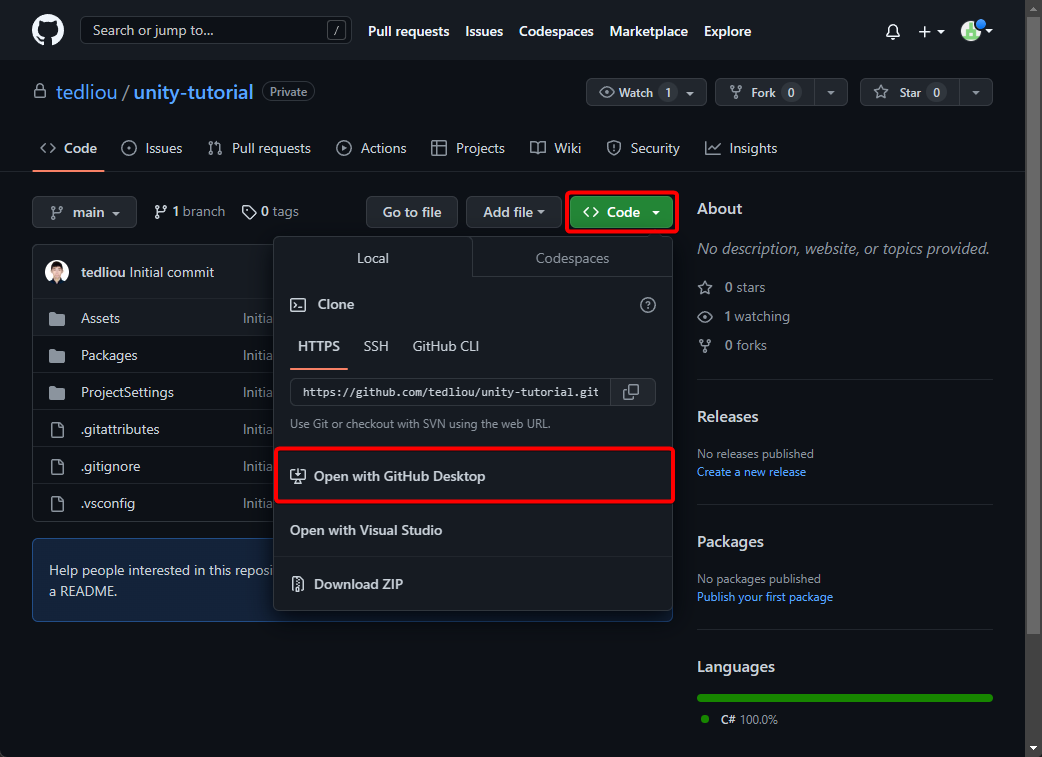
Task: Click the .gitignore file icon
Action: point(58,467)
